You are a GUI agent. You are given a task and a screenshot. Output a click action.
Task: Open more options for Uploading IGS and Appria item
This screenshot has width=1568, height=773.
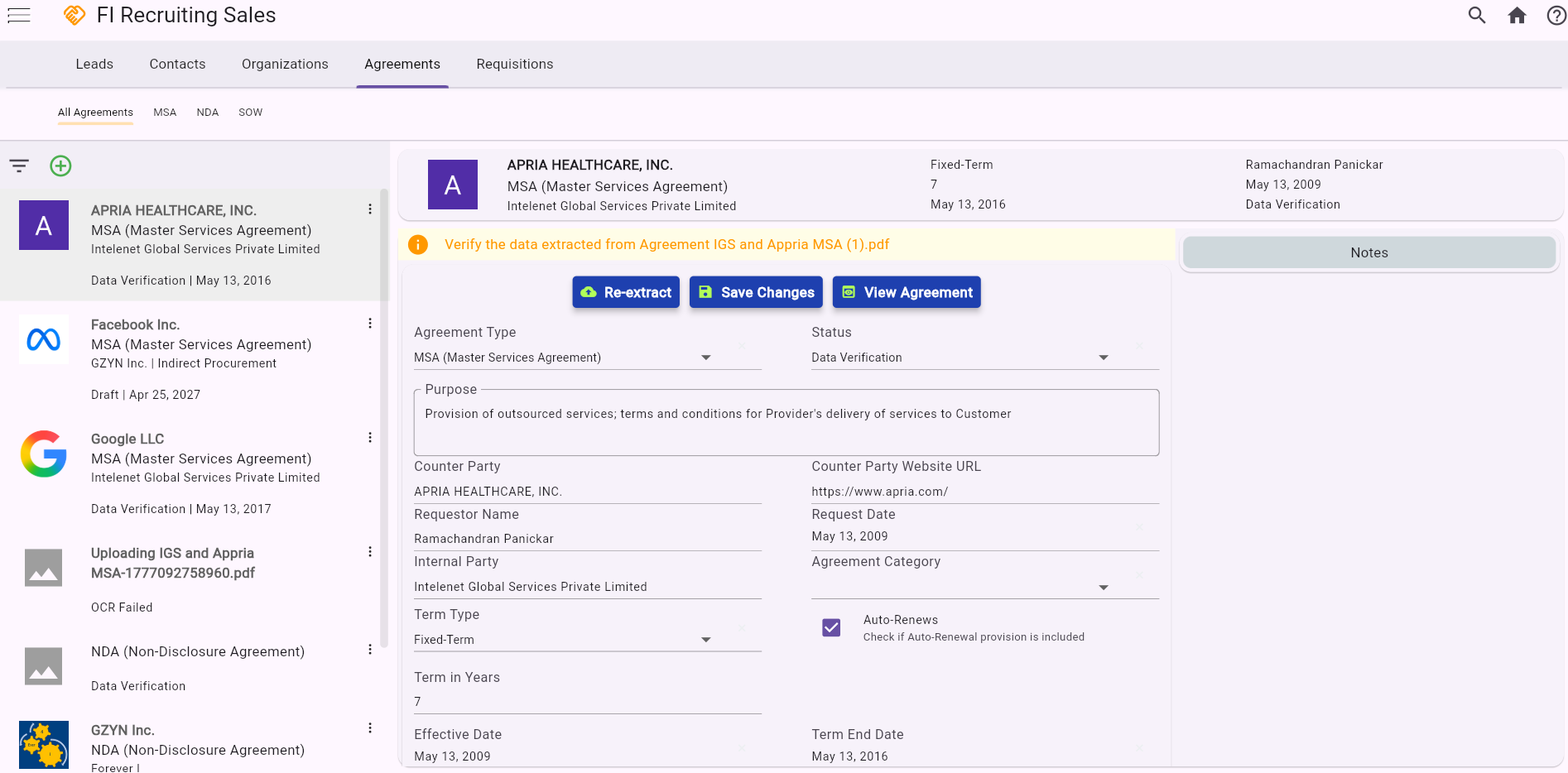pyautogui.click(x=370, y=552)
